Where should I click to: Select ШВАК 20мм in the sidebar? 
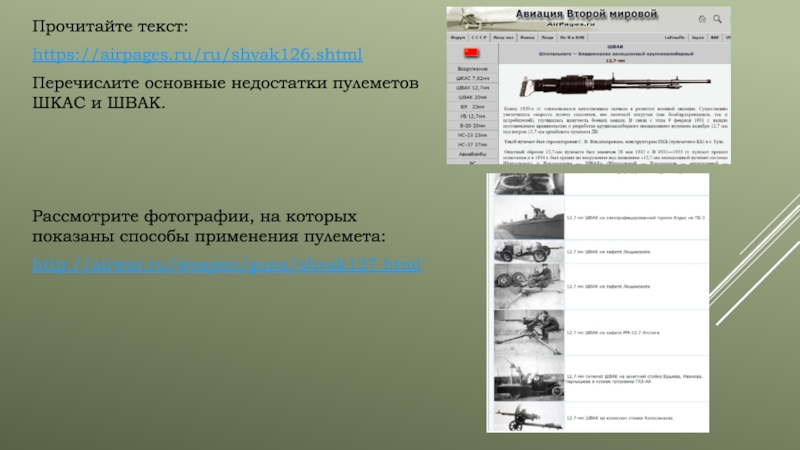click(x=472, y=97)
